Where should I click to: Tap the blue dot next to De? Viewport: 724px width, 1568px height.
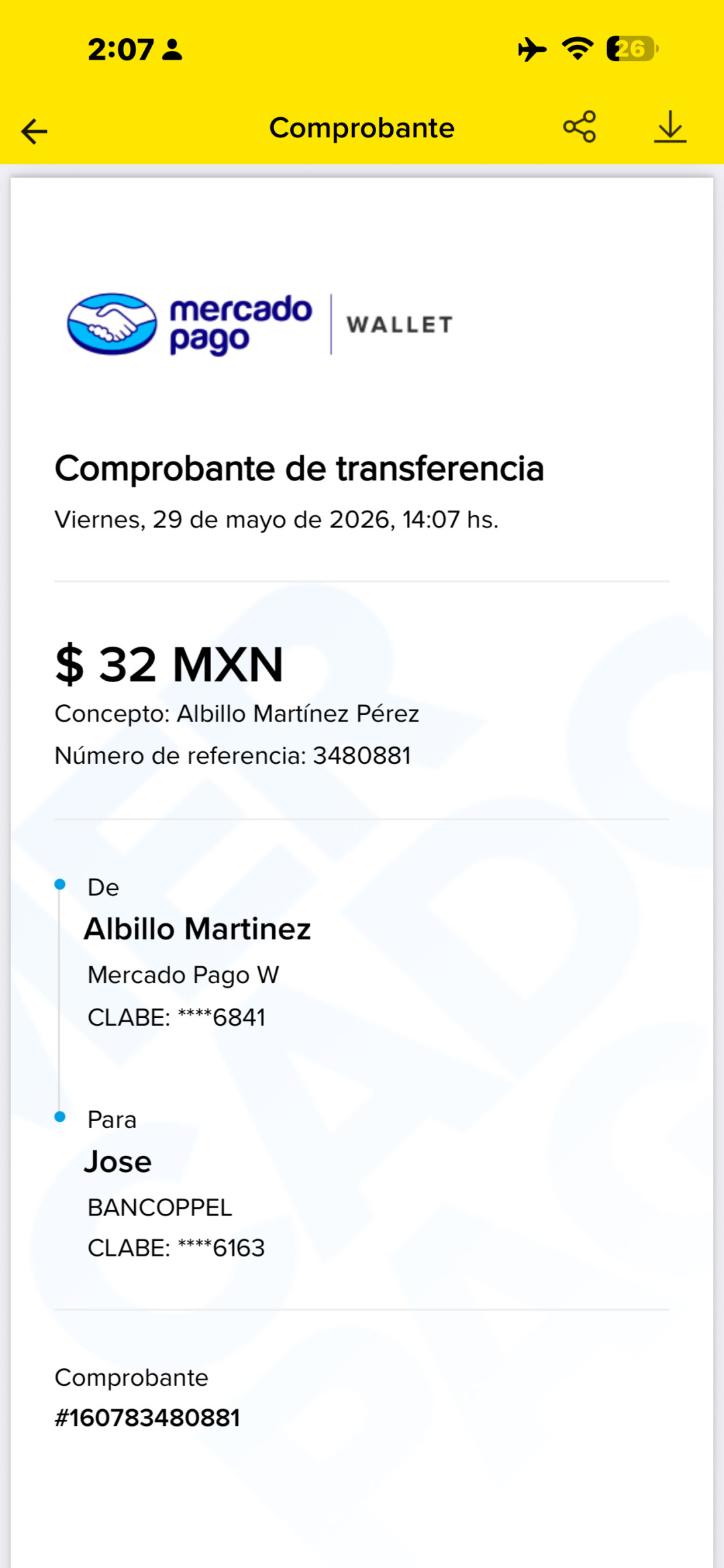pos(60,885)
